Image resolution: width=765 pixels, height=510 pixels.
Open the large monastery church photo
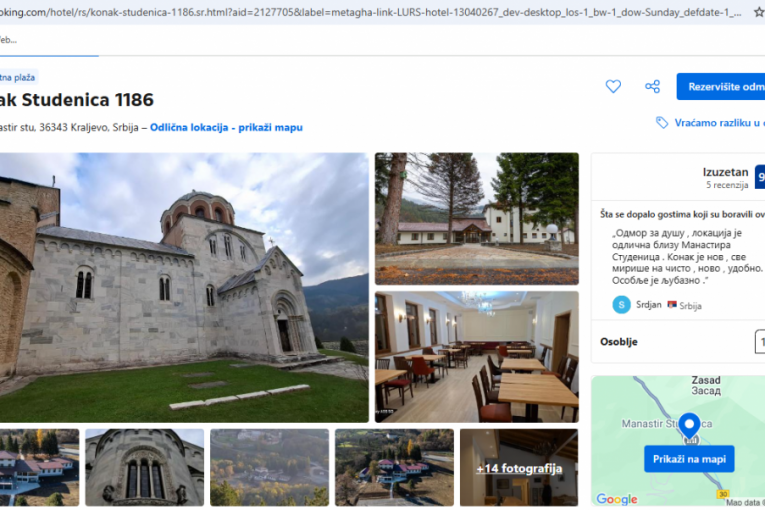point(183,287)
